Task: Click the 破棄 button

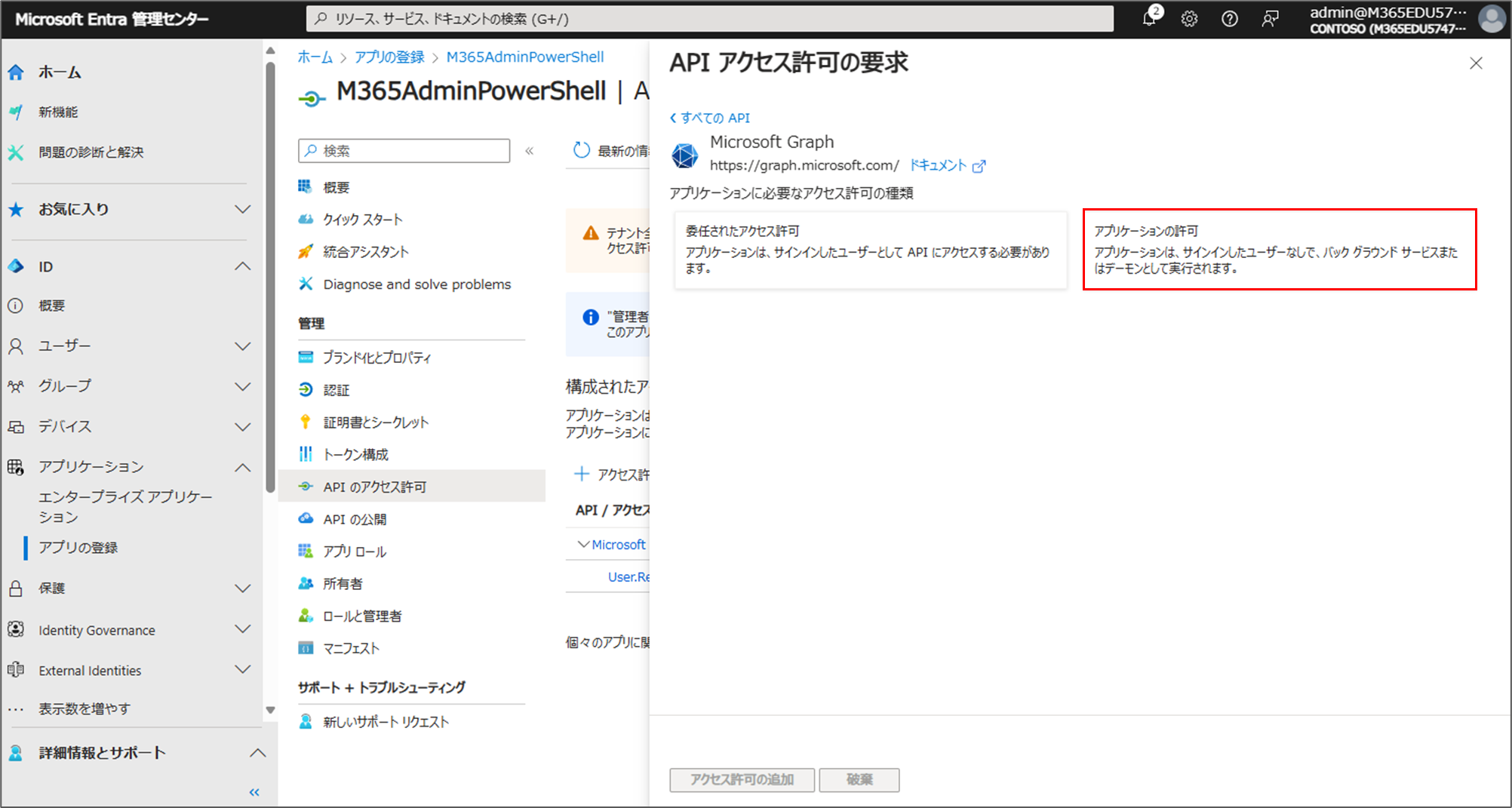Action: coord(859,779)
